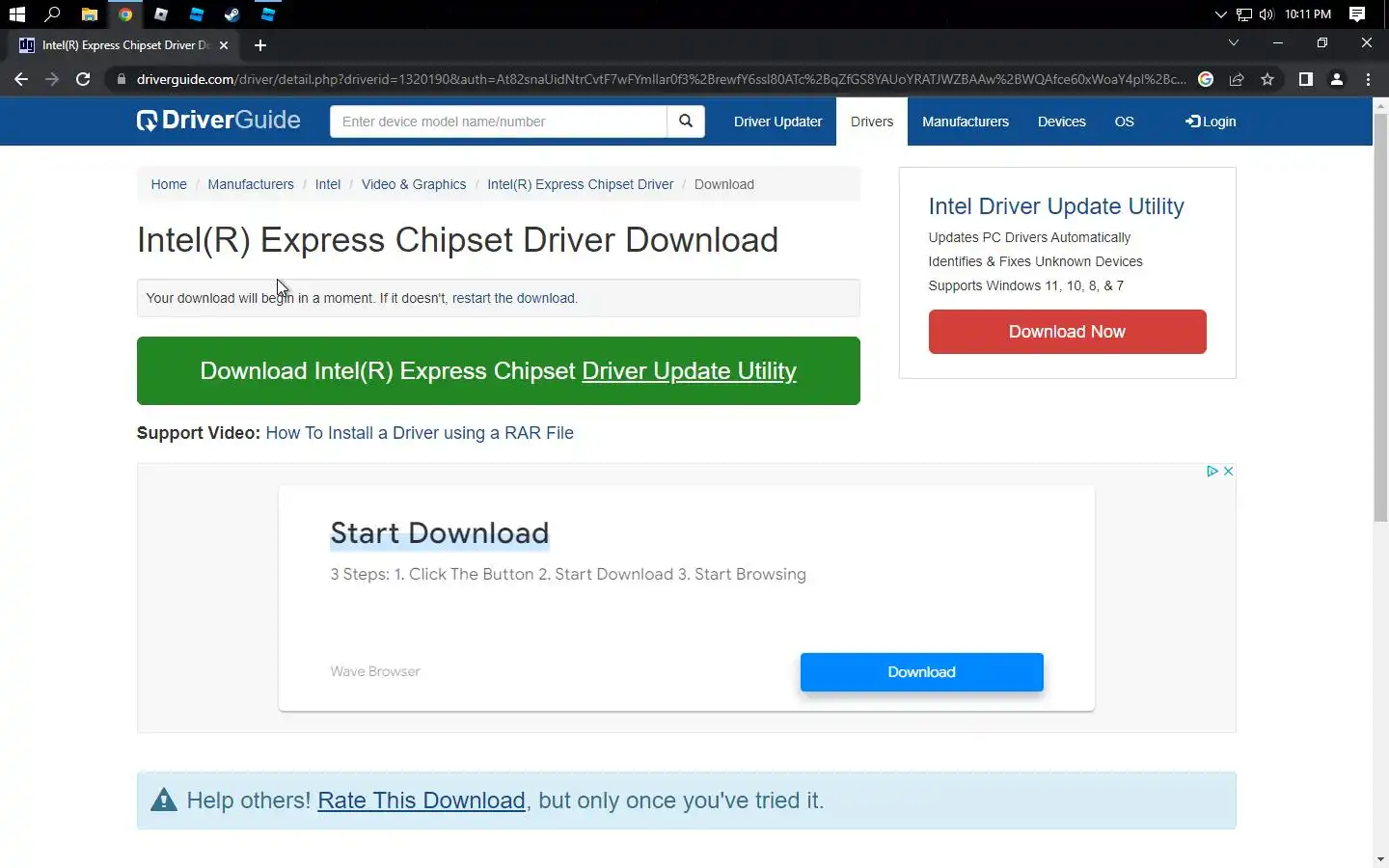Open the Windows Start menu
Viewport: 1389px width, 868px height.
16,14
